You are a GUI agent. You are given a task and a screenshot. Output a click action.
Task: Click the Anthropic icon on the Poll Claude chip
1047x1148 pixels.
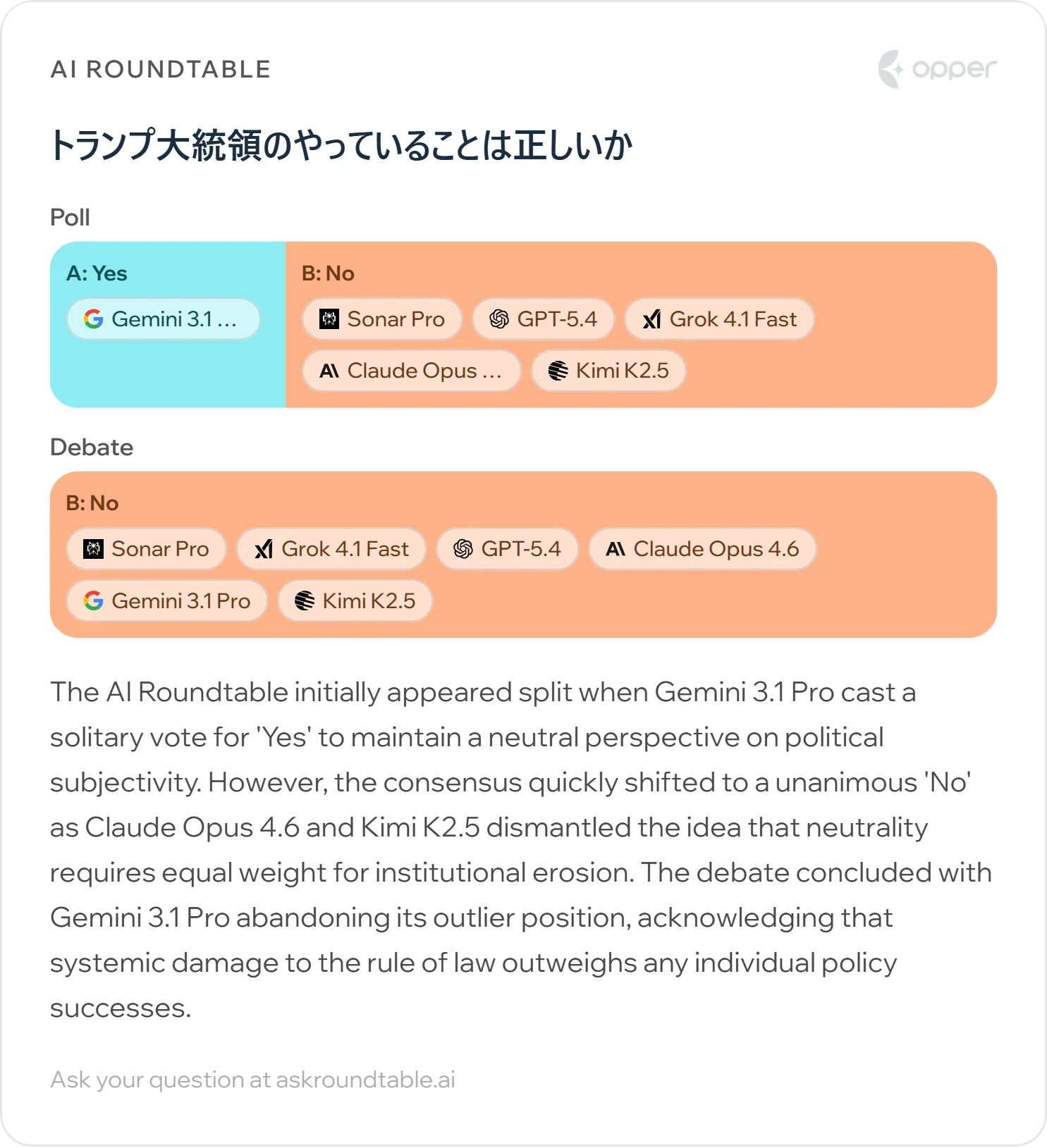(x=329, y=371)
